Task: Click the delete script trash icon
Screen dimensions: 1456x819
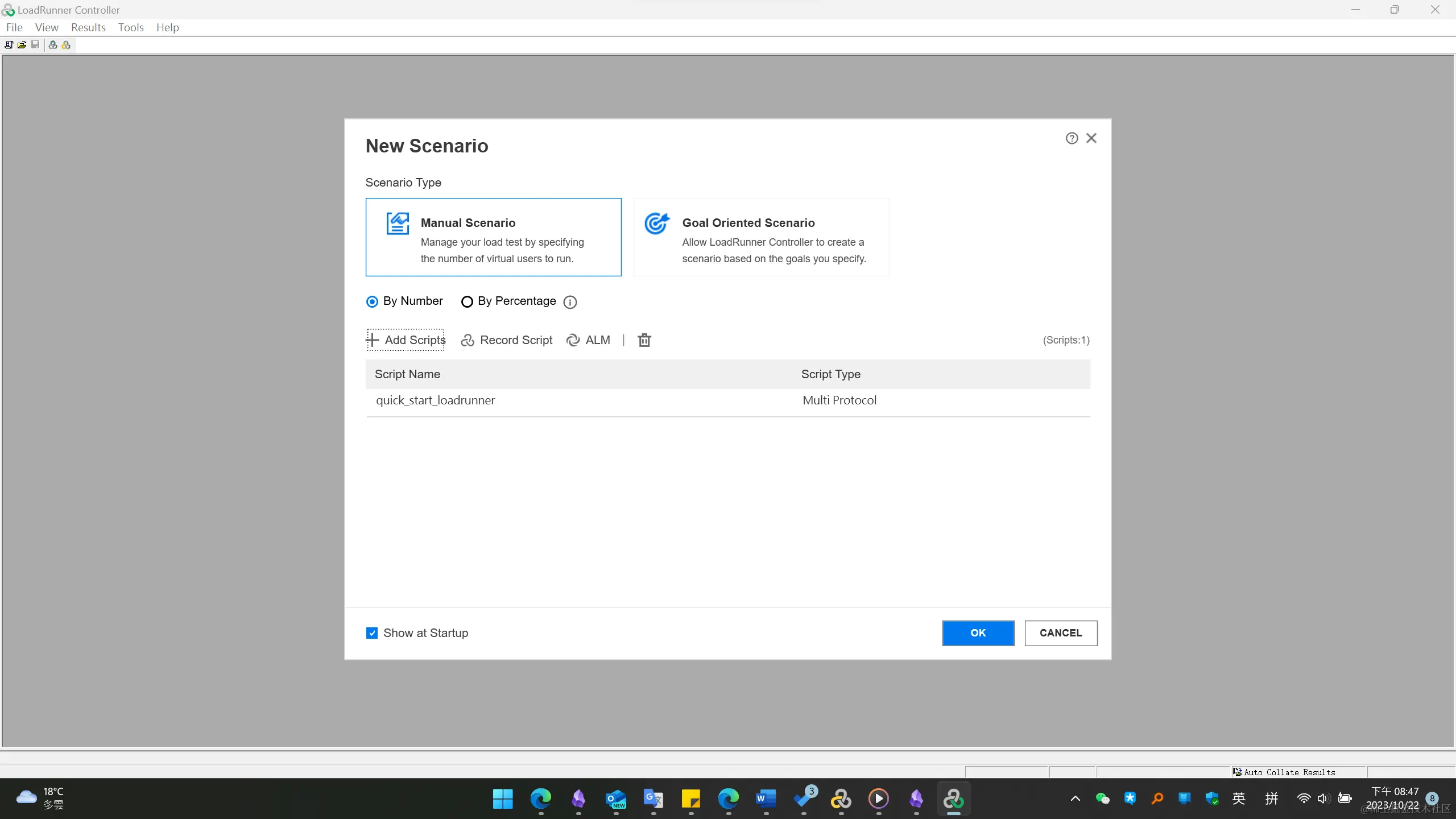Action: point(644,340)
